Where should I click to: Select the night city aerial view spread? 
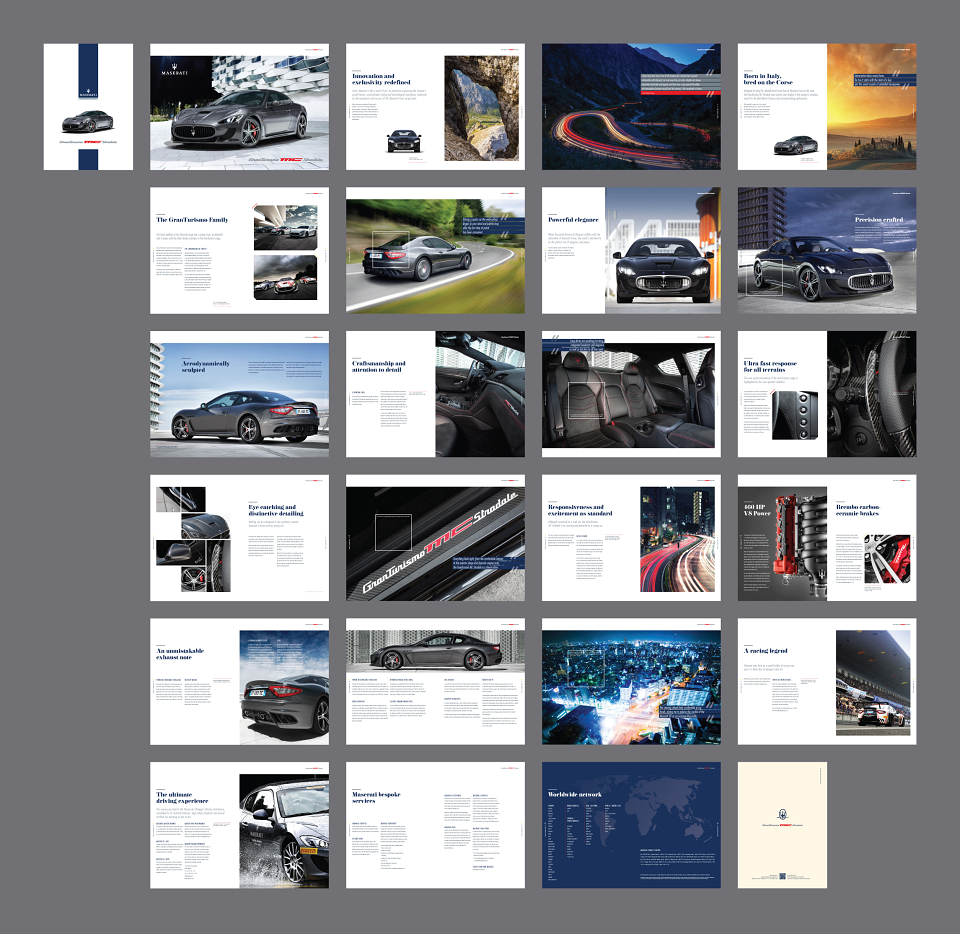click(631, 682)
